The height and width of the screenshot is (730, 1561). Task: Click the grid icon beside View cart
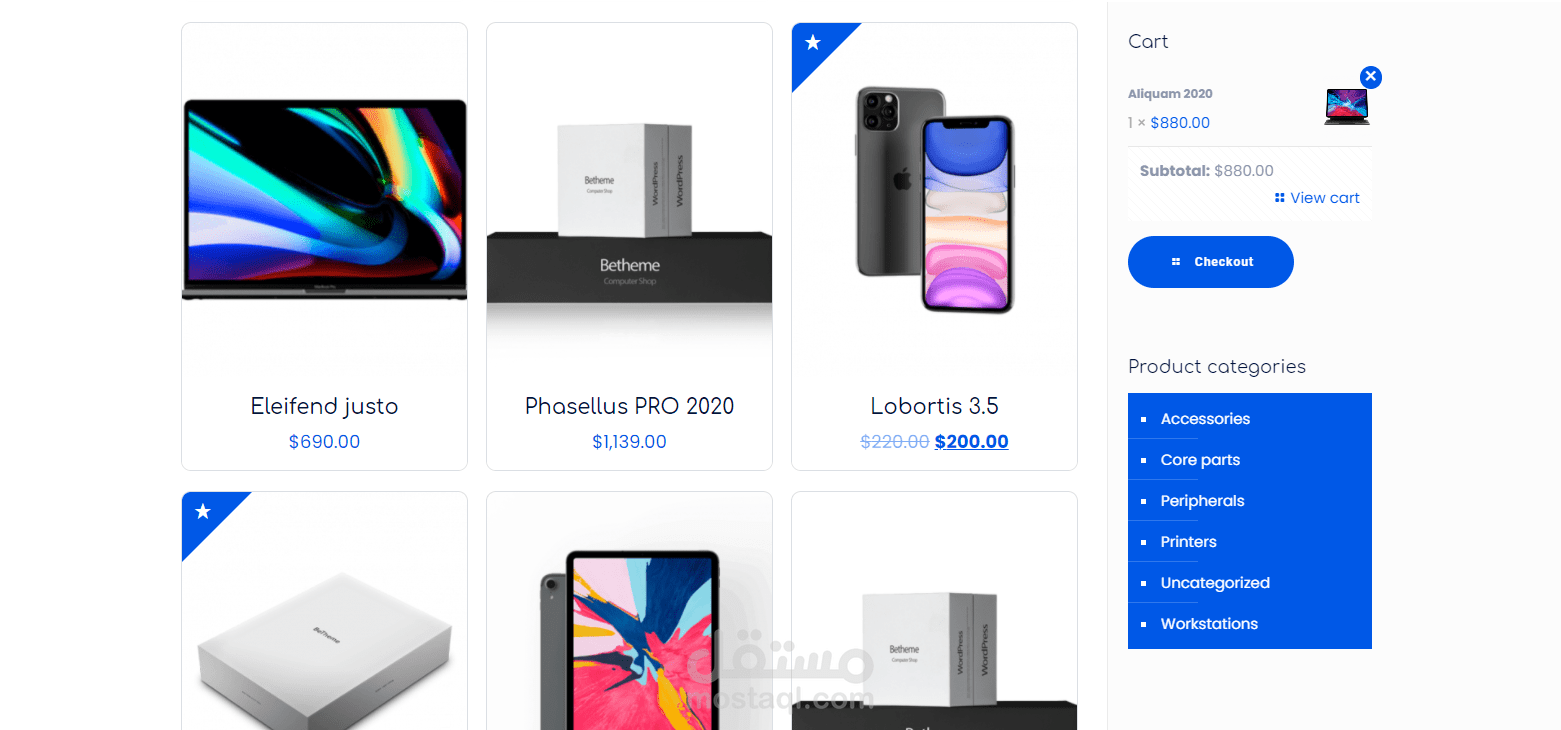[1280, 198]
